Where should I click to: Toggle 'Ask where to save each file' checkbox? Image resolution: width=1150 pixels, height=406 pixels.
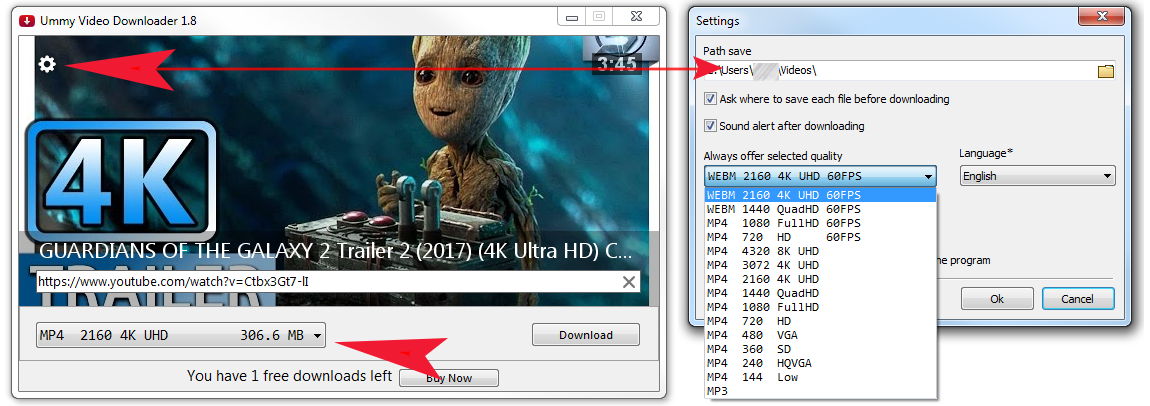click(710, 100)
